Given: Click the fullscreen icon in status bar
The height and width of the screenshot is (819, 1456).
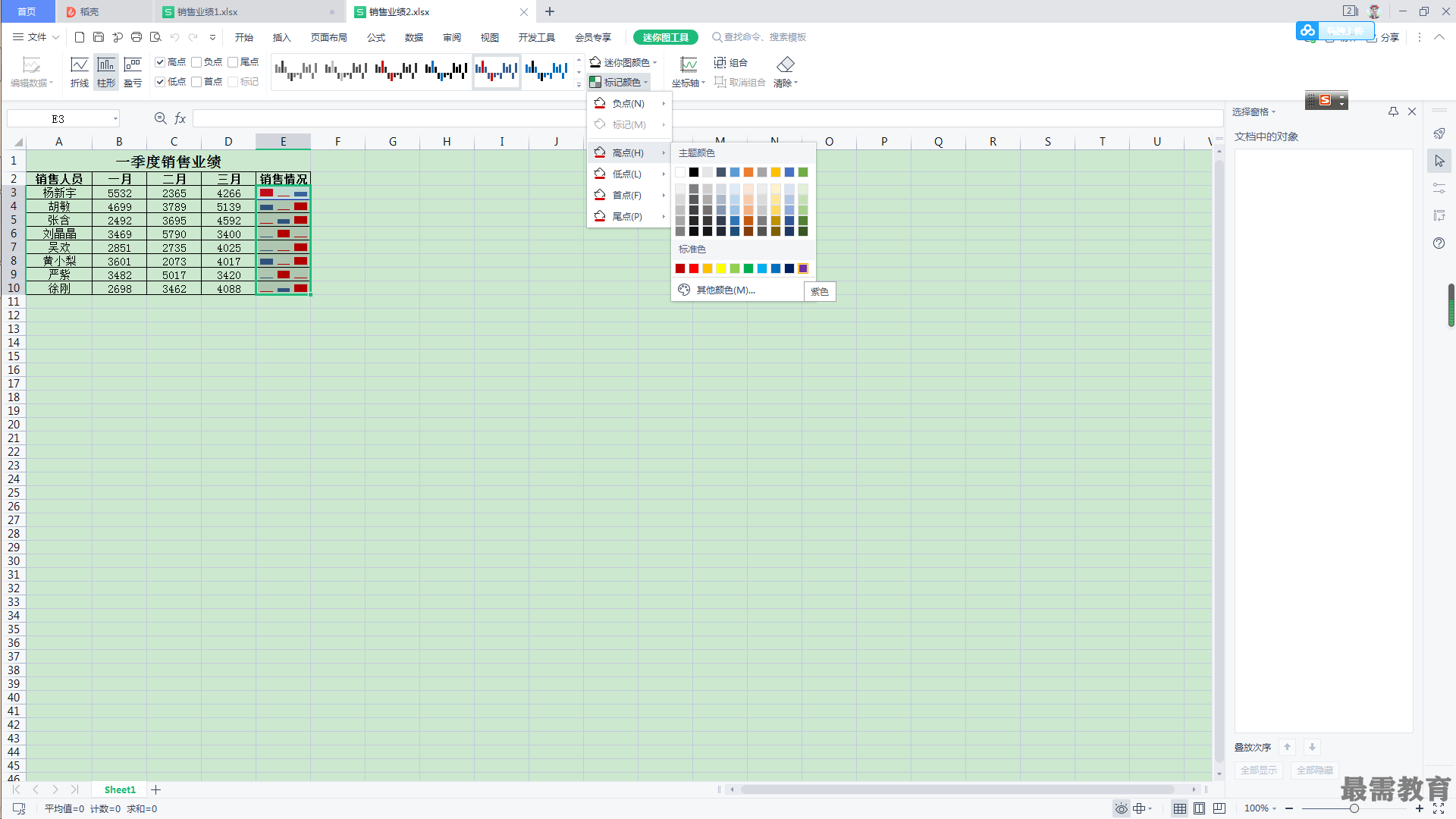Looking at the screenshot, I should 1439,808.
